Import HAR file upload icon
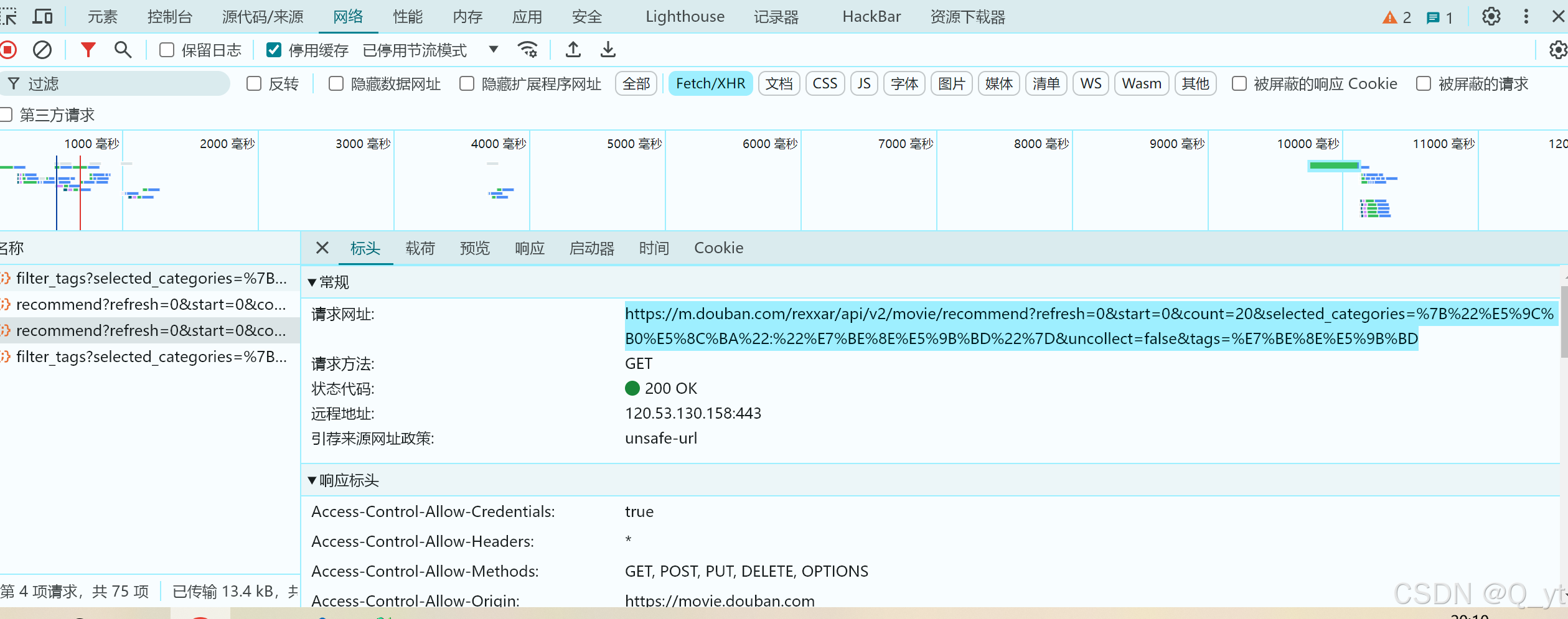Image resolution: width=1568 pixels, height=619 pixels. pos(573,50)
